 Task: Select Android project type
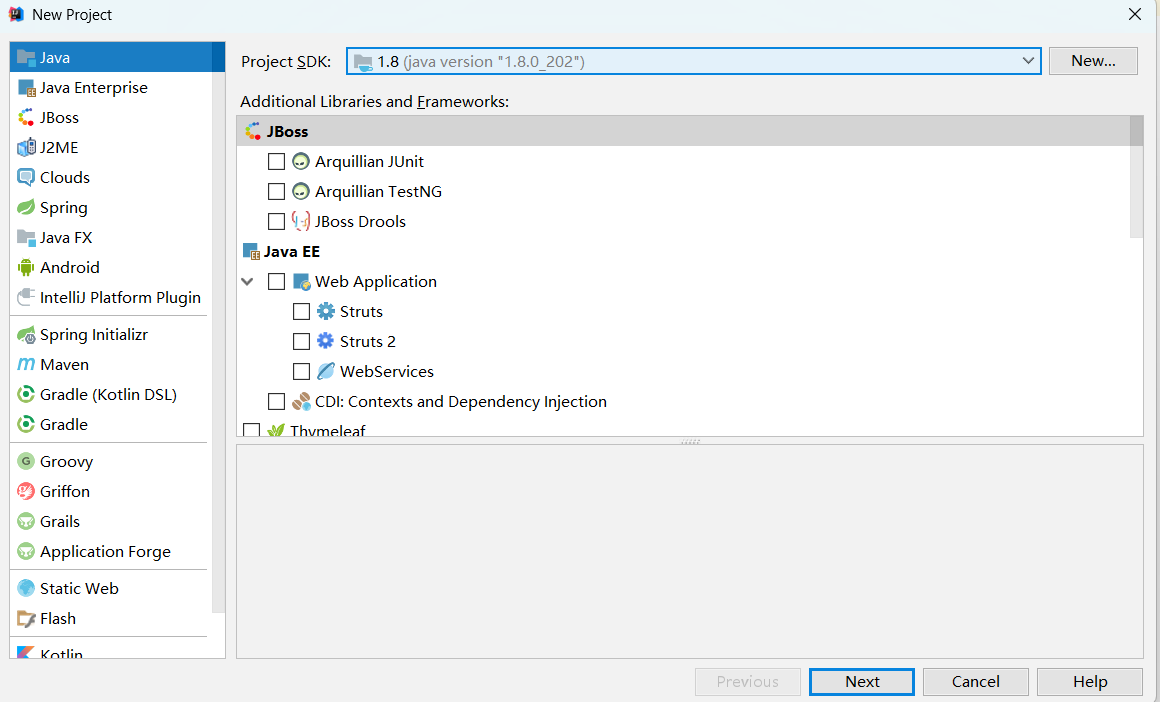pyautogui.click(x=110, y=267)
